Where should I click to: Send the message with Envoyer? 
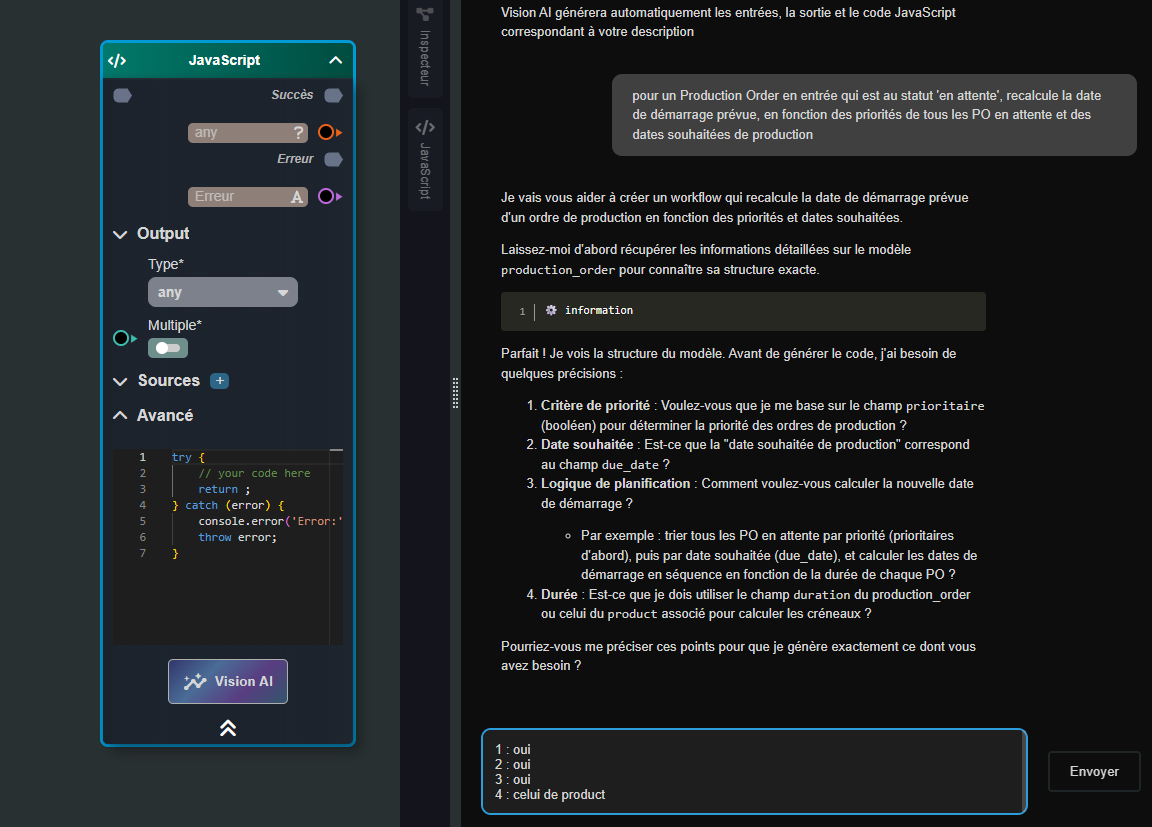1094,771
